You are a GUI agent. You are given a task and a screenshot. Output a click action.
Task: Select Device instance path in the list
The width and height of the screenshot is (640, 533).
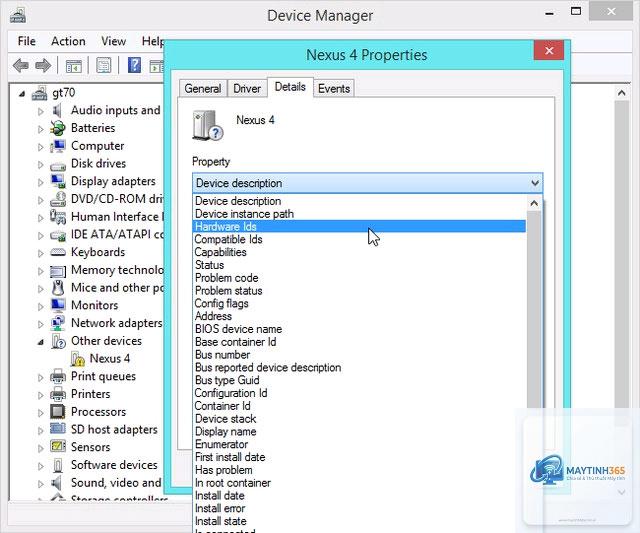tap(359, 214)
